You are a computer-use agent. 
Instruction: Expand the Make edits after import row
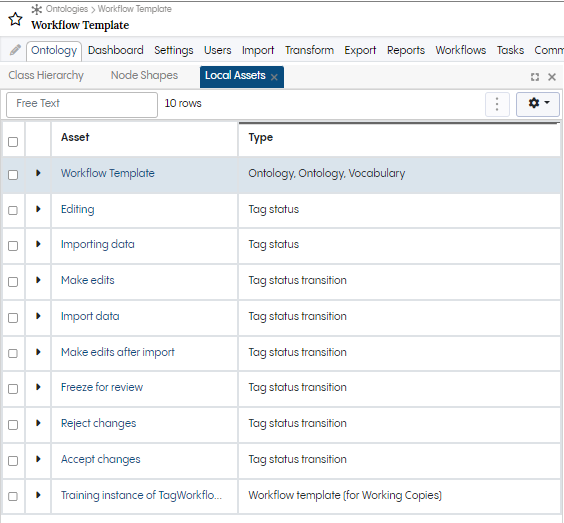[x=38, y=352]
